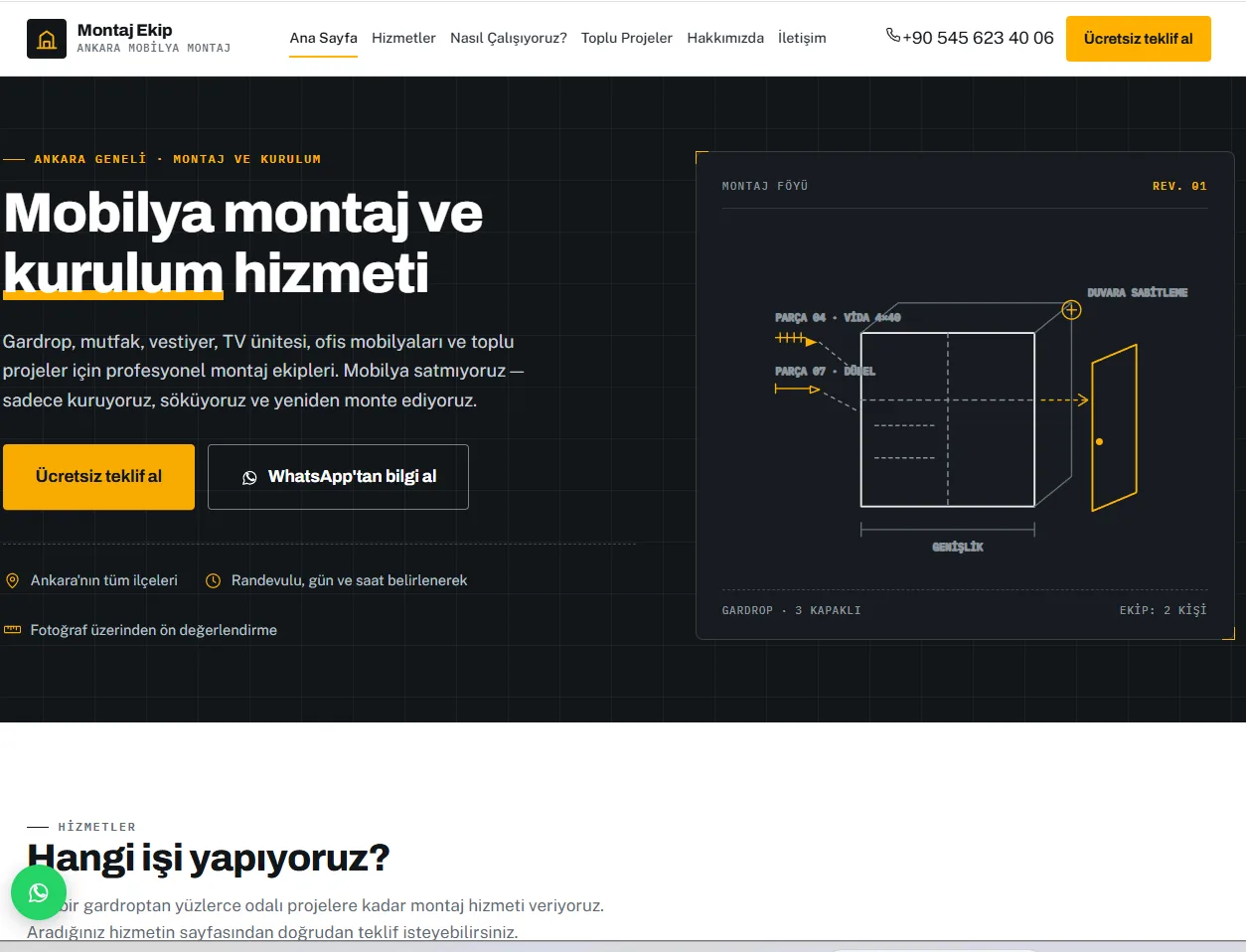The width and height of the screenshot is (1246, 952).
Task: Go to the Ana Sayfa menu item
Action: click(x=323, y=38)
